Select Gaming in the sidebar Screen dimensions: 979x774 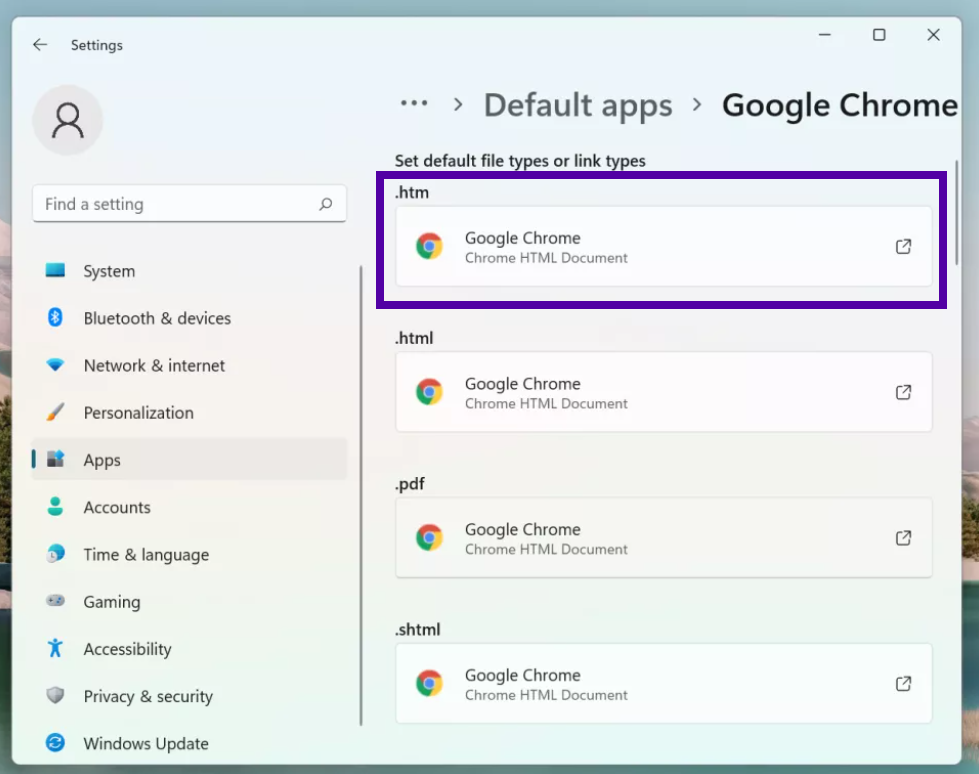pos(189,602)
